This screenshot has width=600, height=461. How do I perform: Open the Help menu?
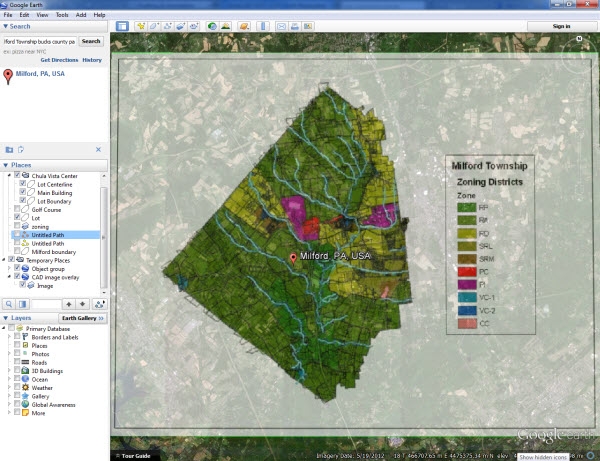click(x=99, y=15)
